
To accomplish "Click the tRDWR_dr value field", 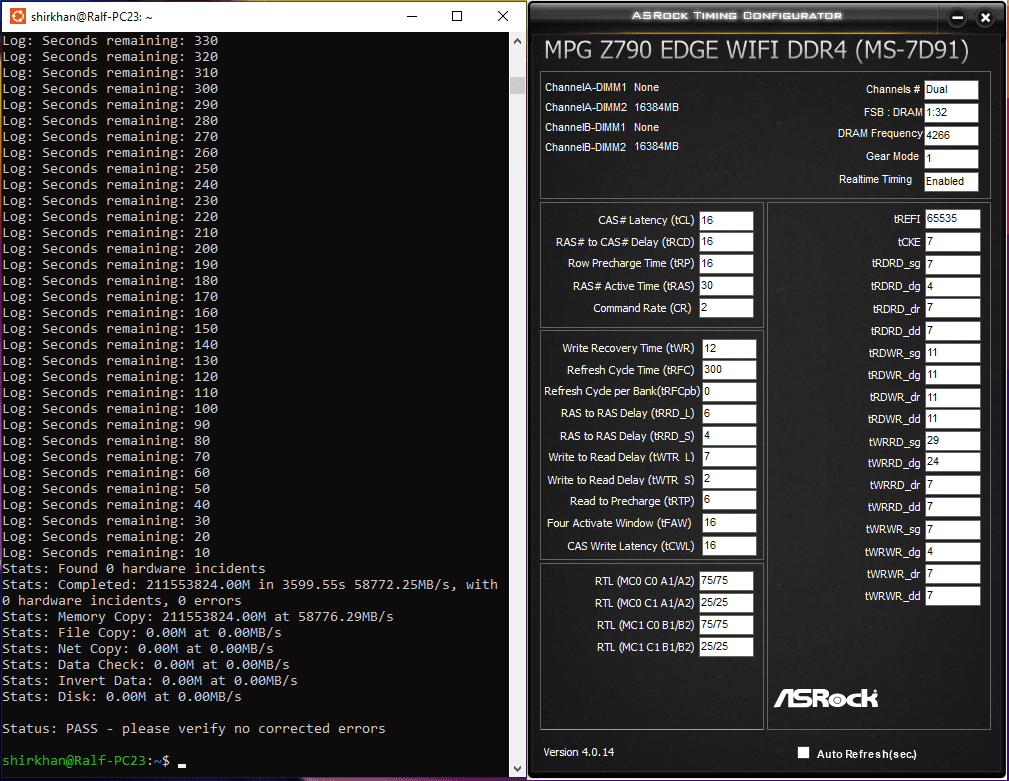I will click(x=953, y=397).
